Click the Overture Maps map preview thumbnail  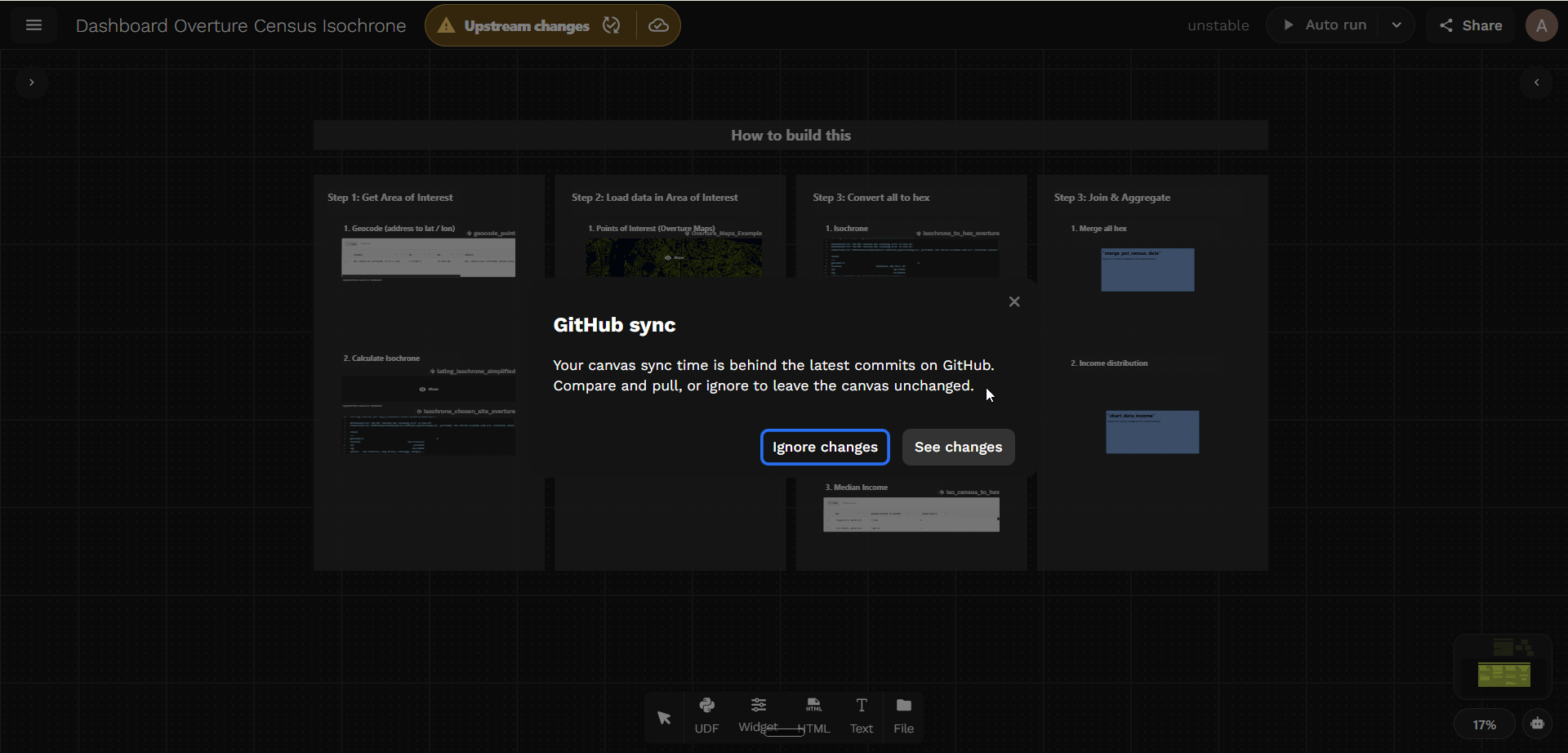coord(674,257)
